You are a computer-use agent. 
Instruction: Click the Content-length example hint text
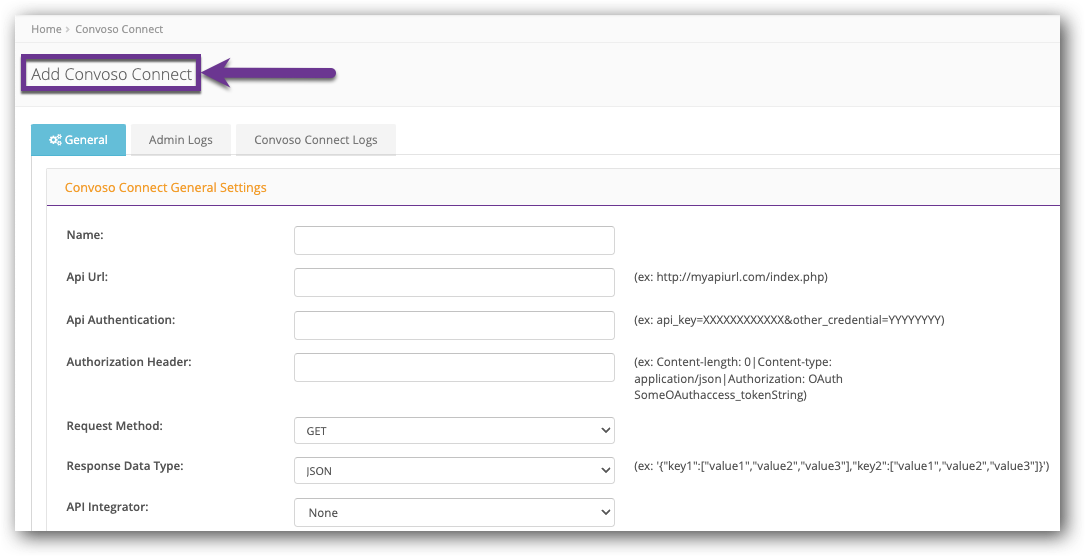point(738,378)
